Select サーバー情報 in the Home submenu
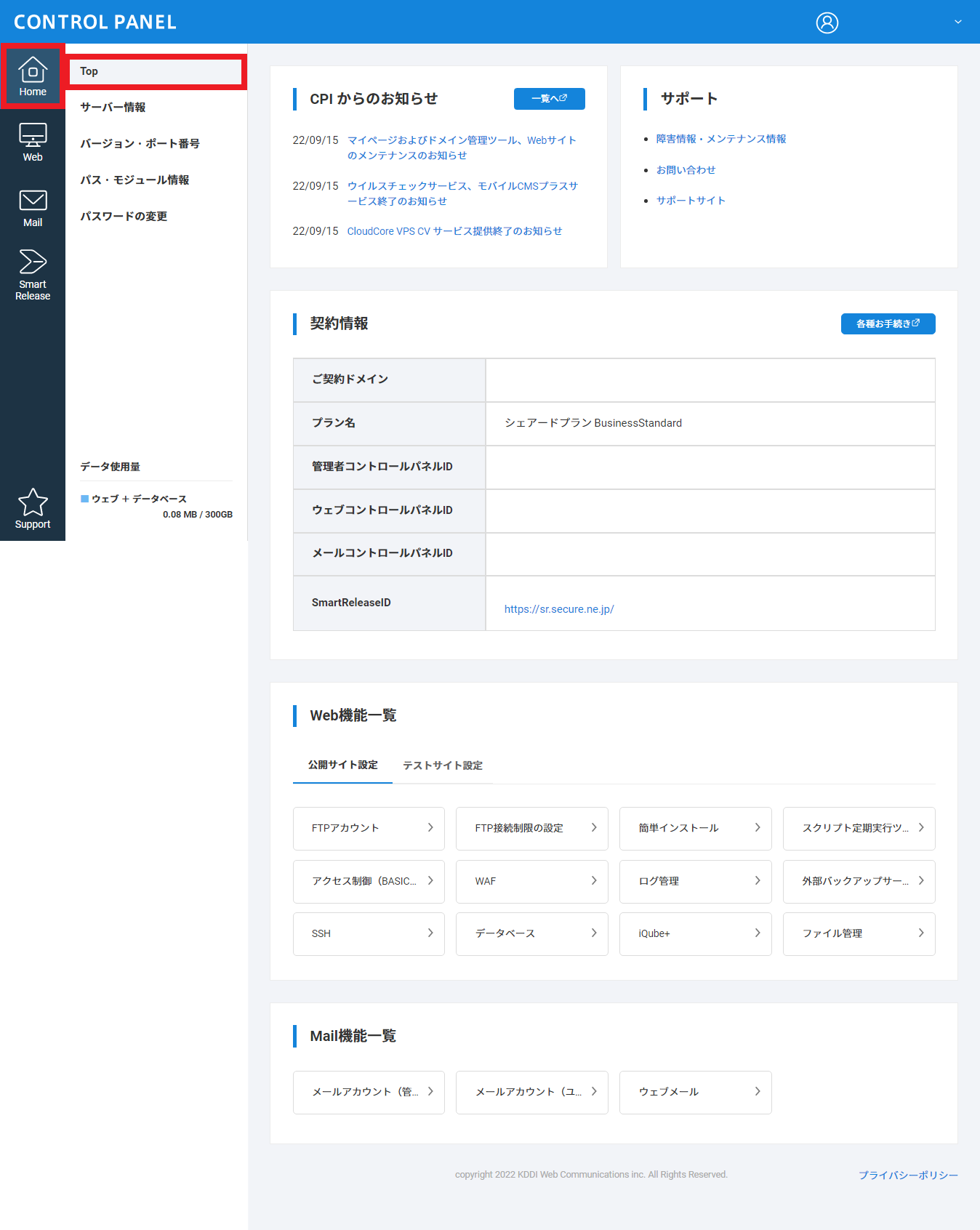The width and height of the screenshot is (980, 1230). 113,108
